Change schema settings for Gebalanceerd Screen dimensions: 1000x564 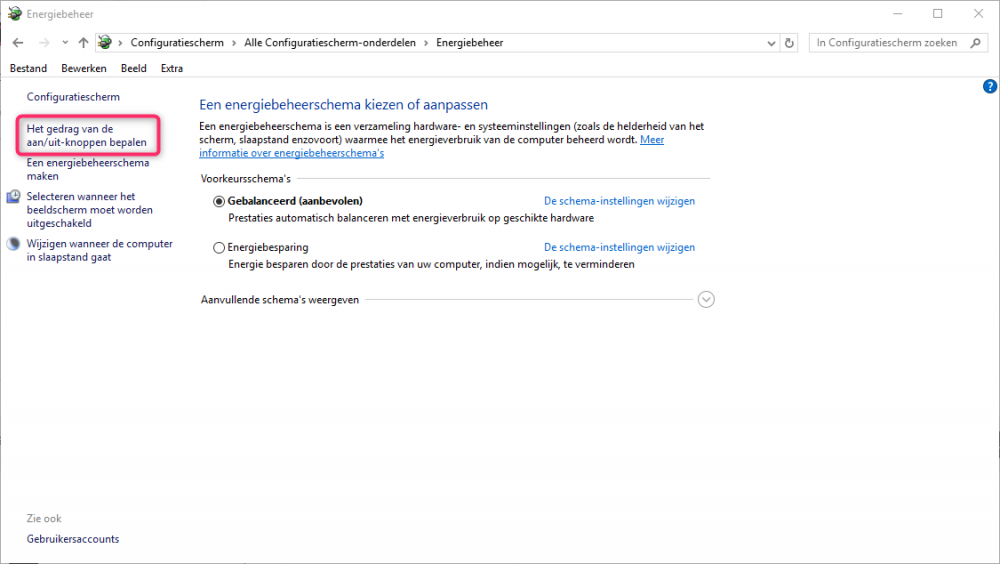(619, 201)
